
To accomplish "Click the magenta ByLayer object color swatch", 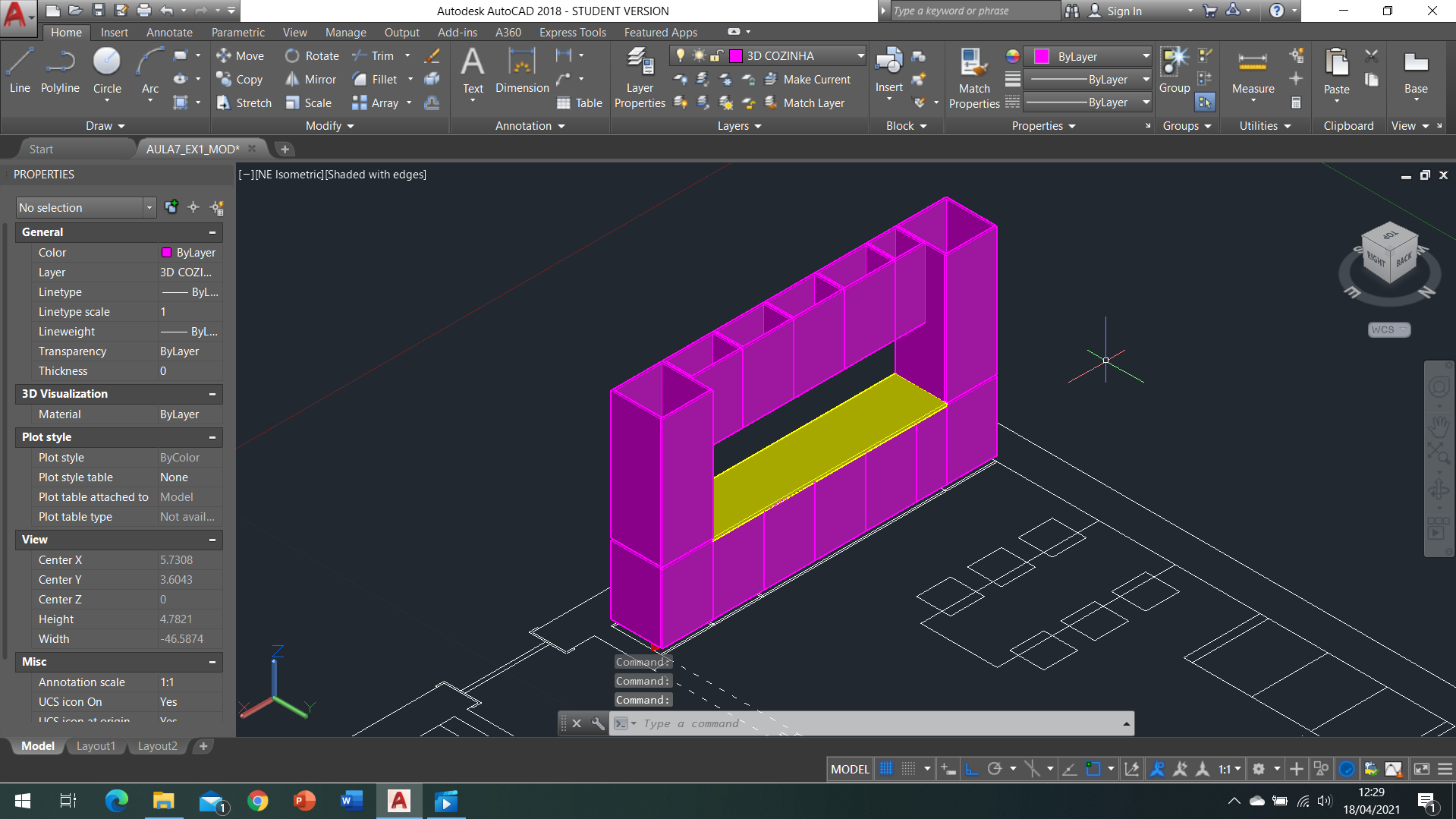I will click(1042, 56).
